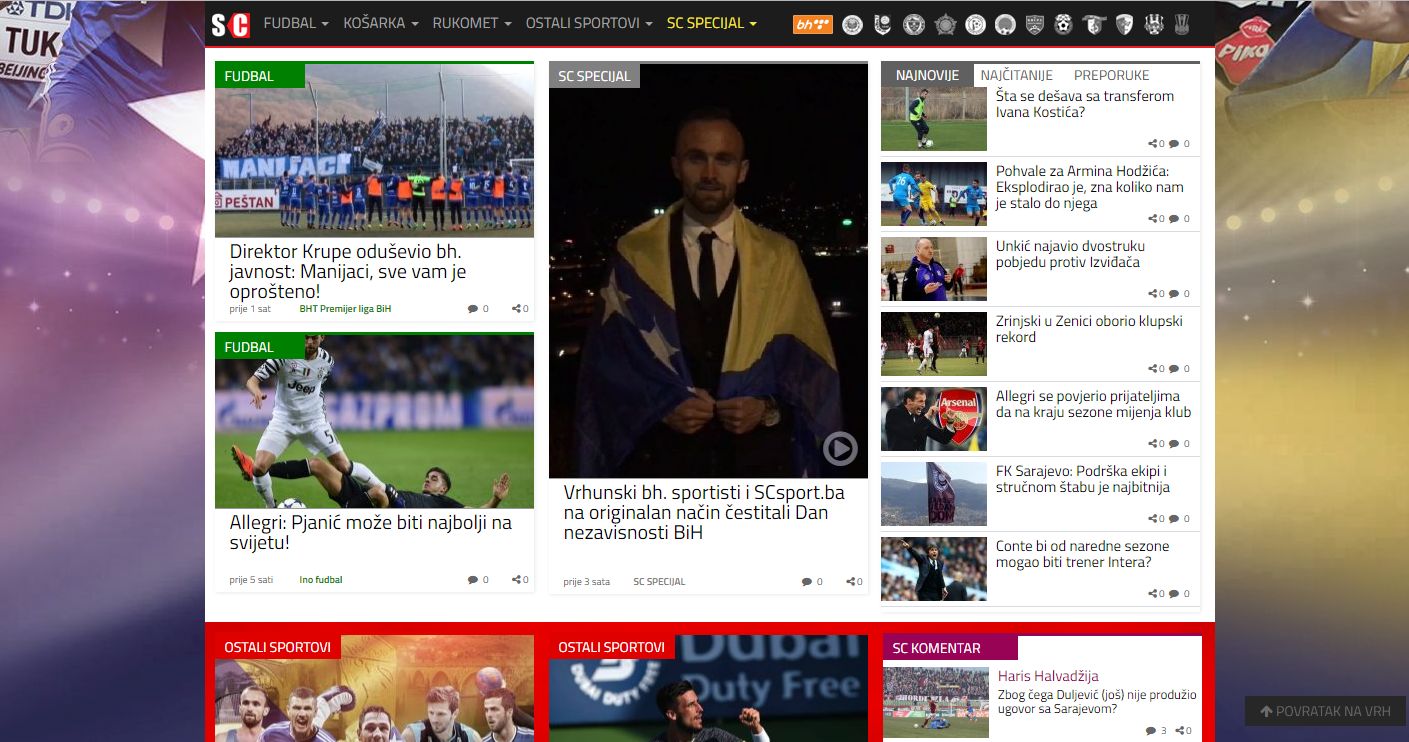Click the rightmost club crest in header
Image resolution: width=1409 pixels, height=742 pixels.
coord(1181,24)
